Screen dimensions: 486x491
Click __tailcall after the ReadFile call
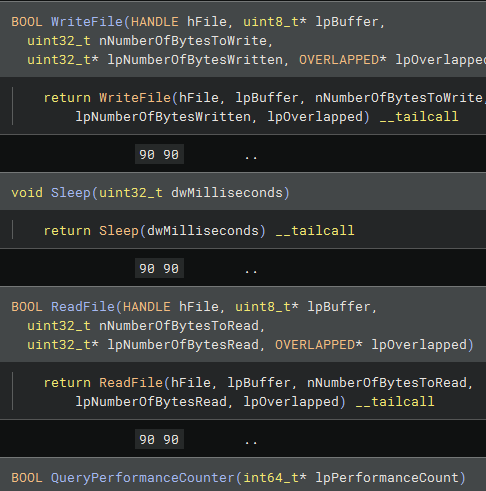point(395,402)
